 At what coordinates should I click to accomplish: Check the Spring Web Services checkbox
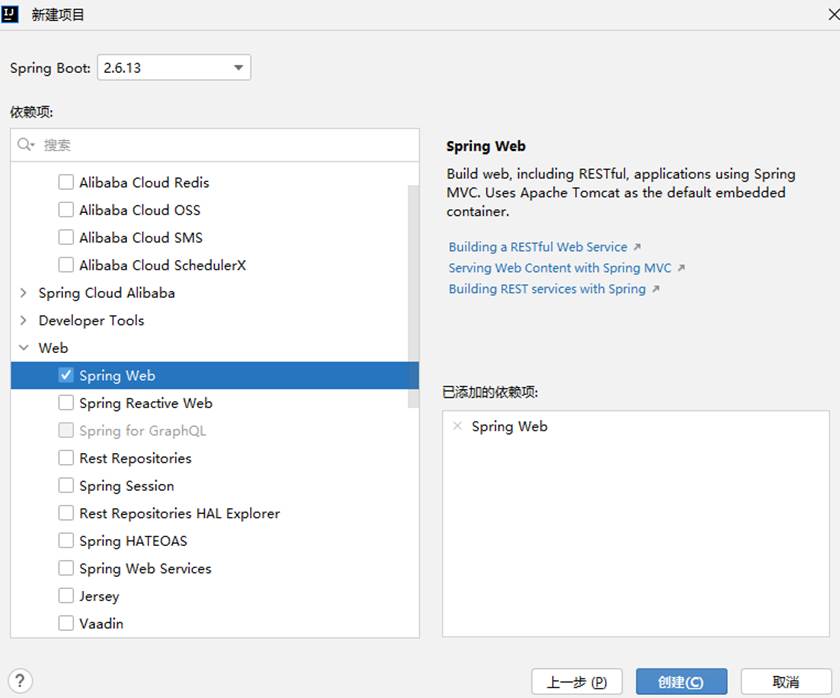coord(66,568)
